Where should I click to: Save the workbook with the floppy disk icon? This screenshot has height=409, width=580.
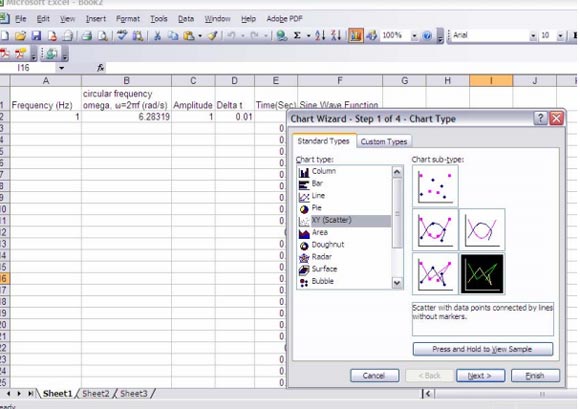pyautogui.click(x=36, y=36)
